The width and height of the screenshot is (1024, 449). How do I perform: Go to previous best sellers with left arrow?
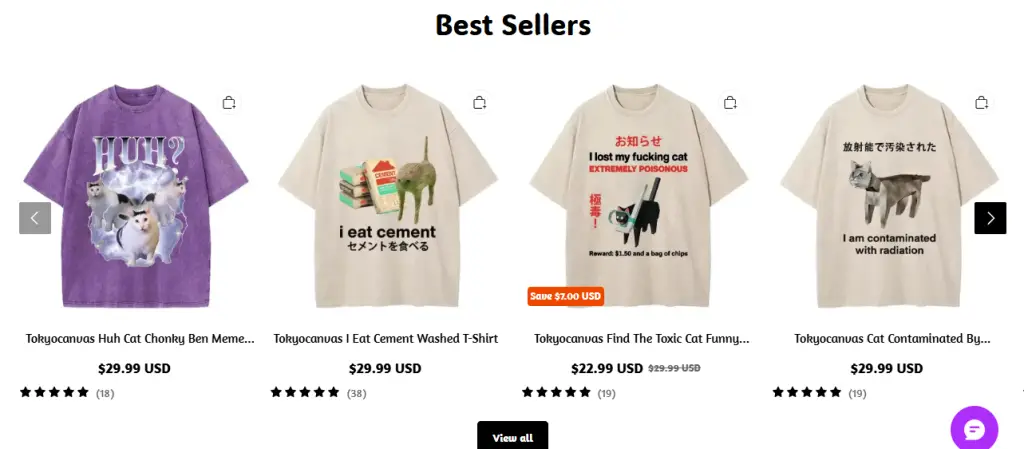coord(35,218)
